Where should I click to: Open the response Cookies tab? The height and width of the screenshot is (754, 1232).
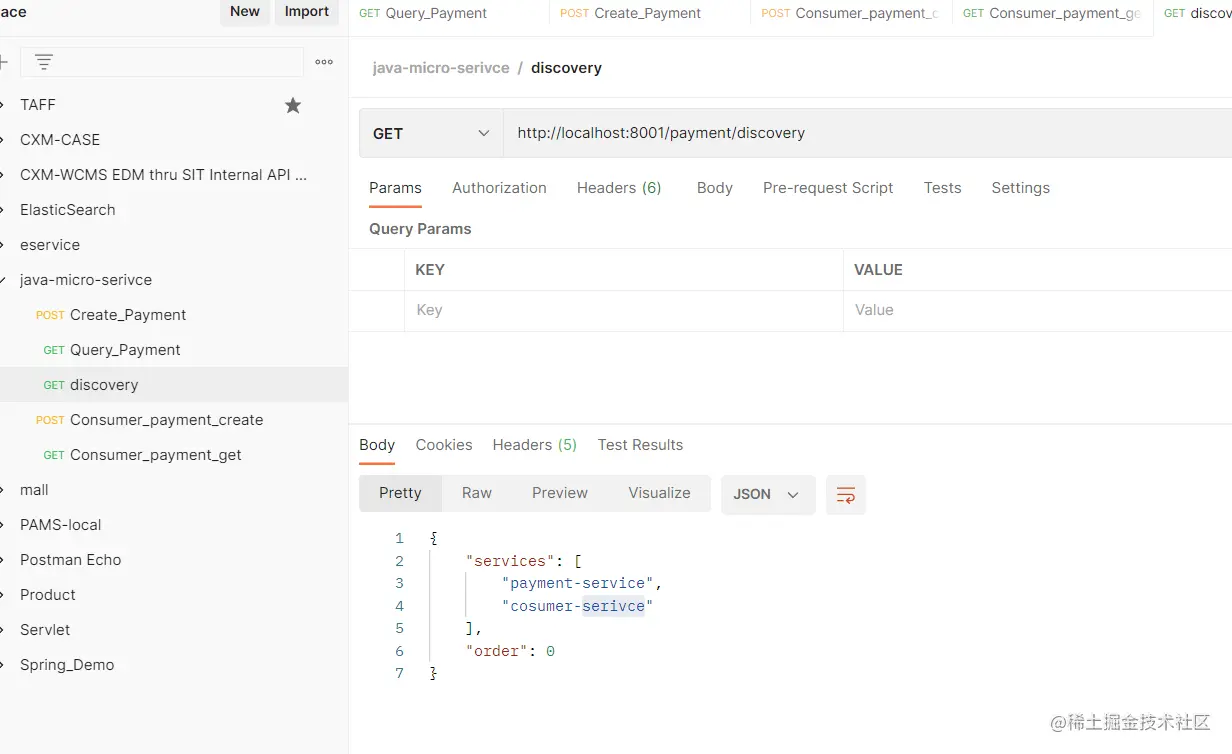pos(444,445)
